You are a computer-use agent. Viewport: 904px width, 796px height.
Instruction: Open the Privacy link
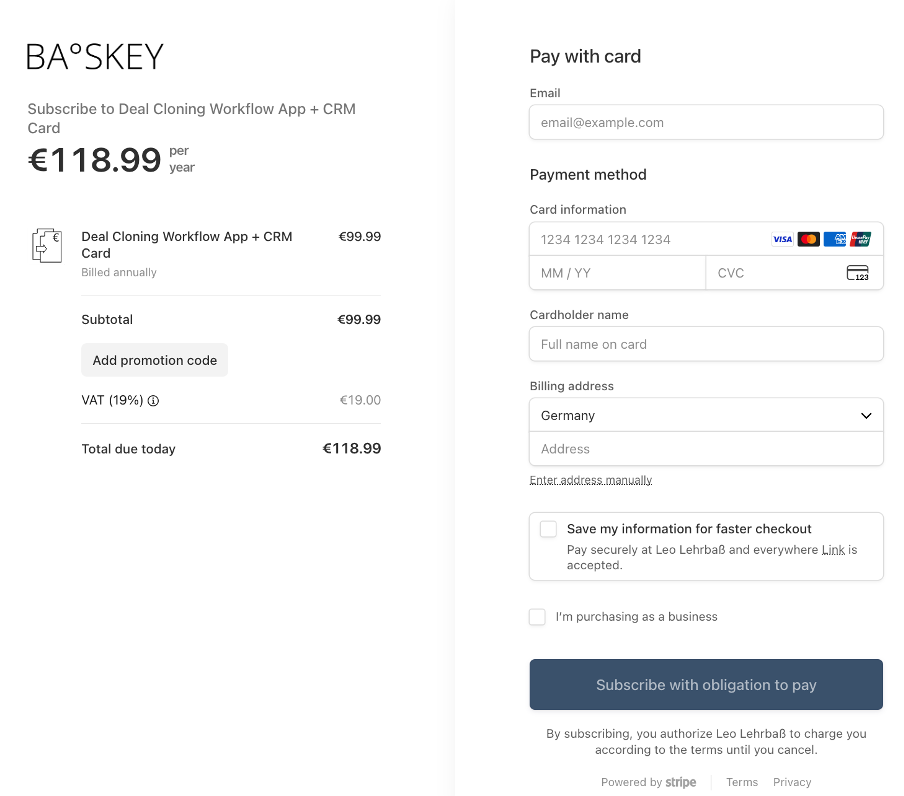point(792,782)
